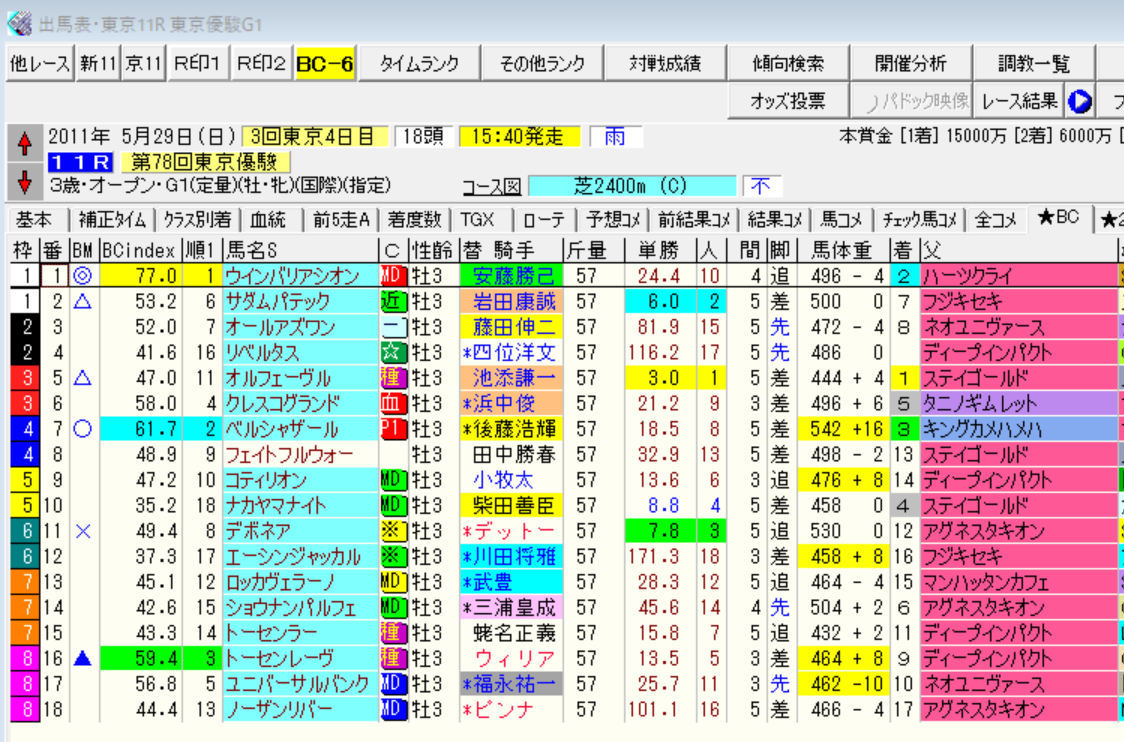The height and width of the screenshot is (742, 1124).
Task: Toggle the R印2 mark button
Action: coord(261,64)
